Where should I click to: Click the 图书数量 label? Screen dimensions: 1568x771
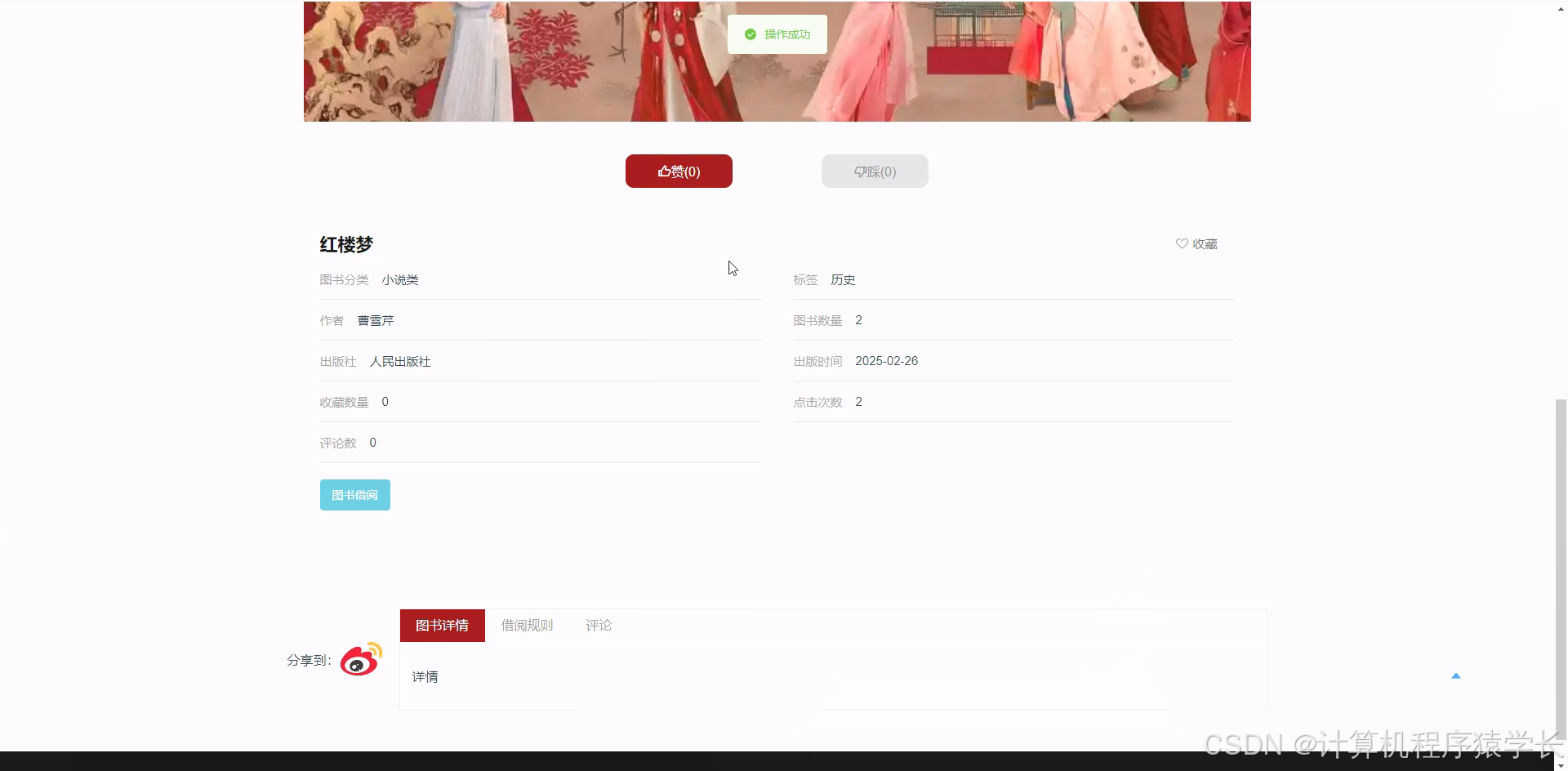[x=817, y=321]
